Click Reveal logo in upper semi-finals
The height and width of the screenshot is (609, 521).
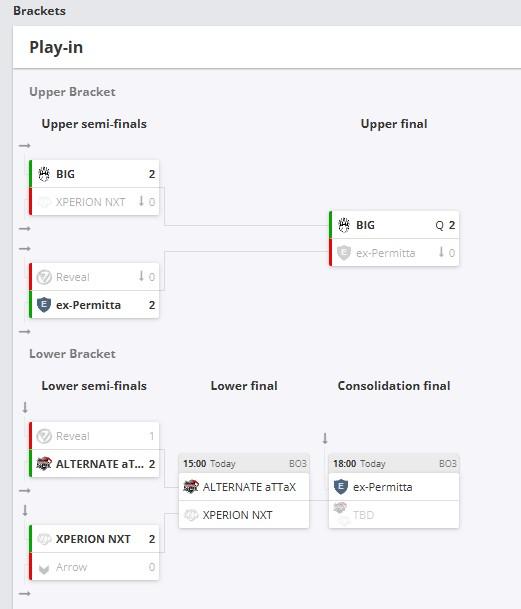tap(44, 277)
